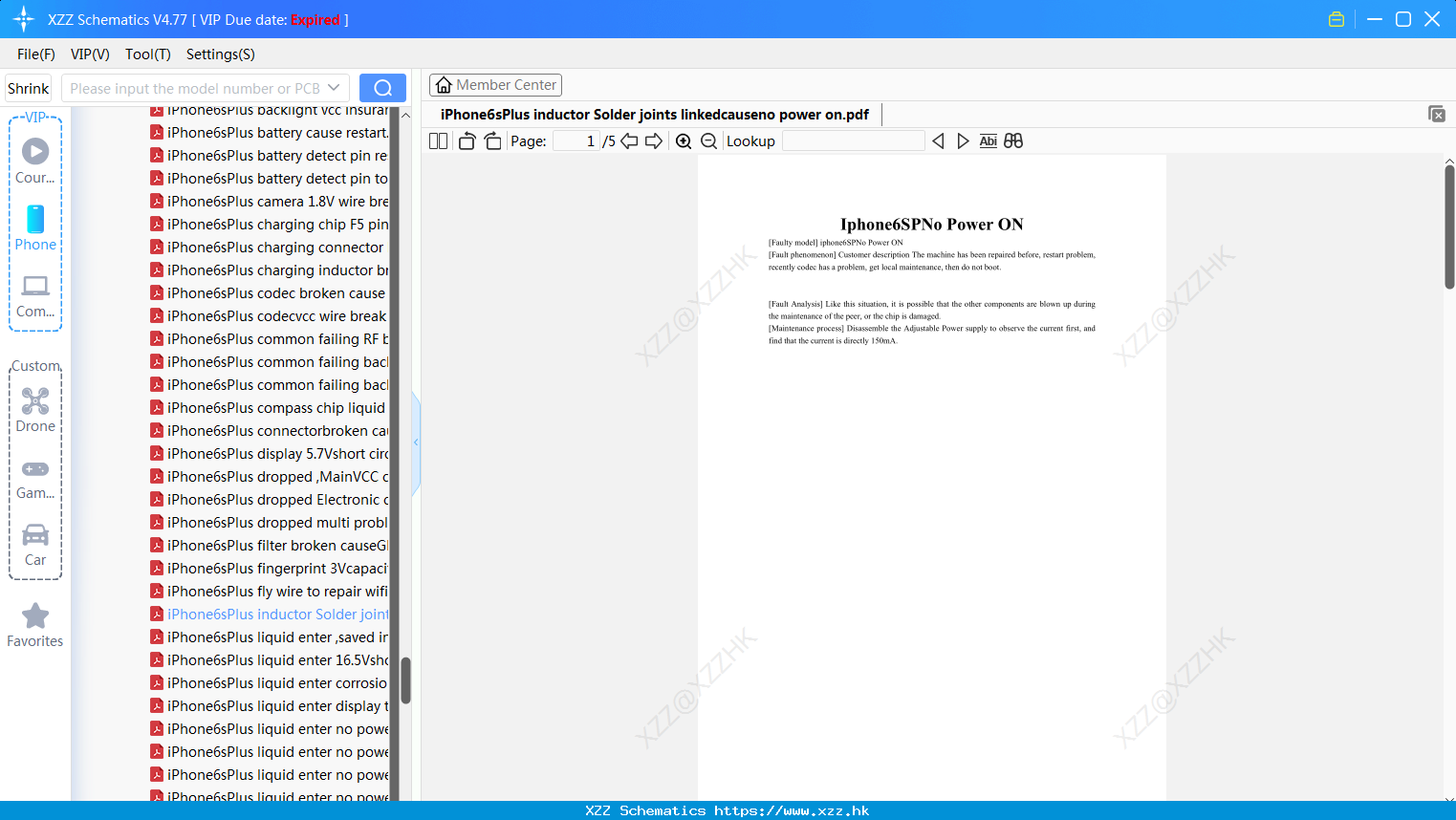This screenshot has width=1456, height=820.
Task: Click the XZZ app logo icon
Action: coord(24,19)
